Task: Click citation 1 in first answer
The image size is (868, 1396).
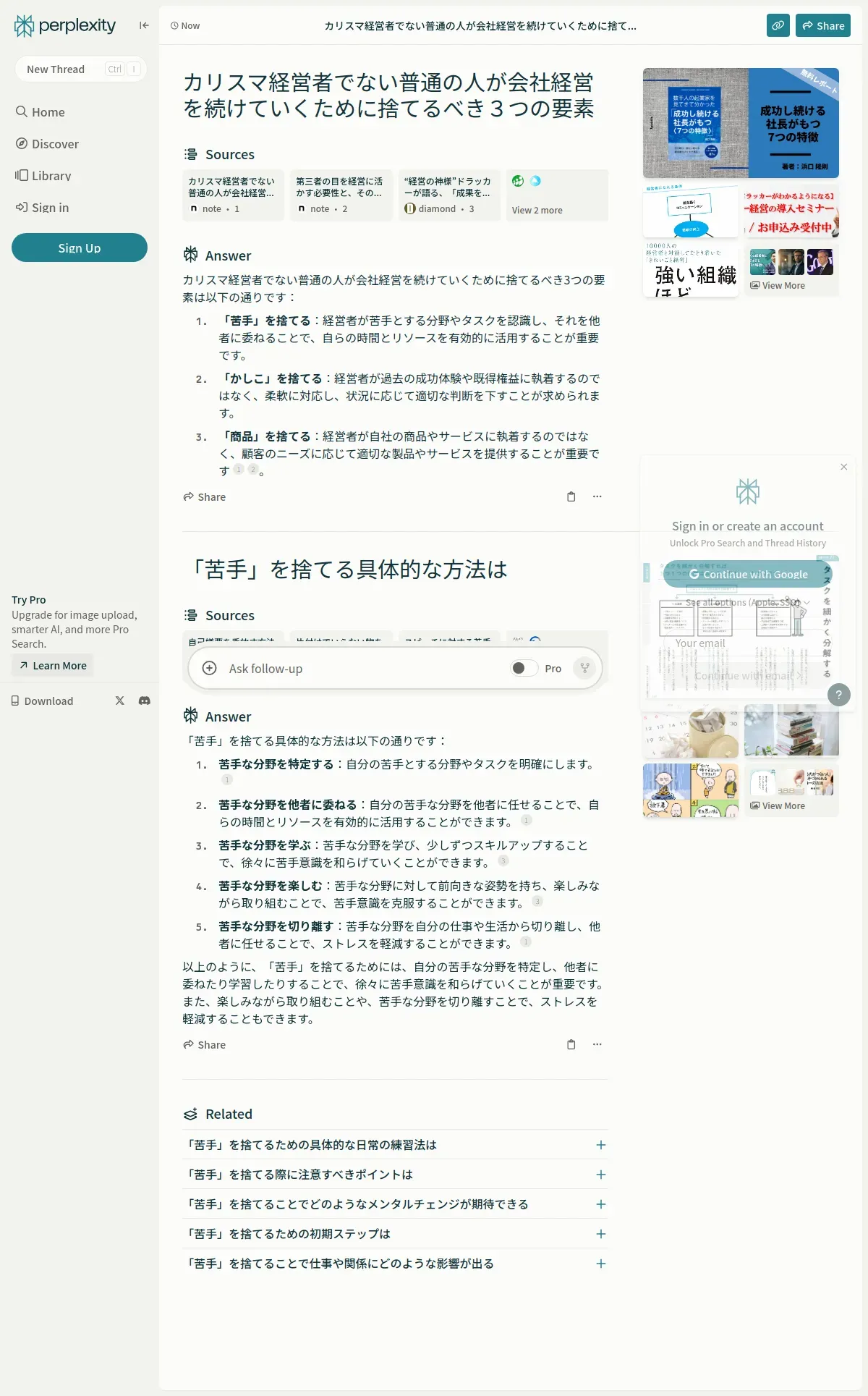Action: click(238, 469)
